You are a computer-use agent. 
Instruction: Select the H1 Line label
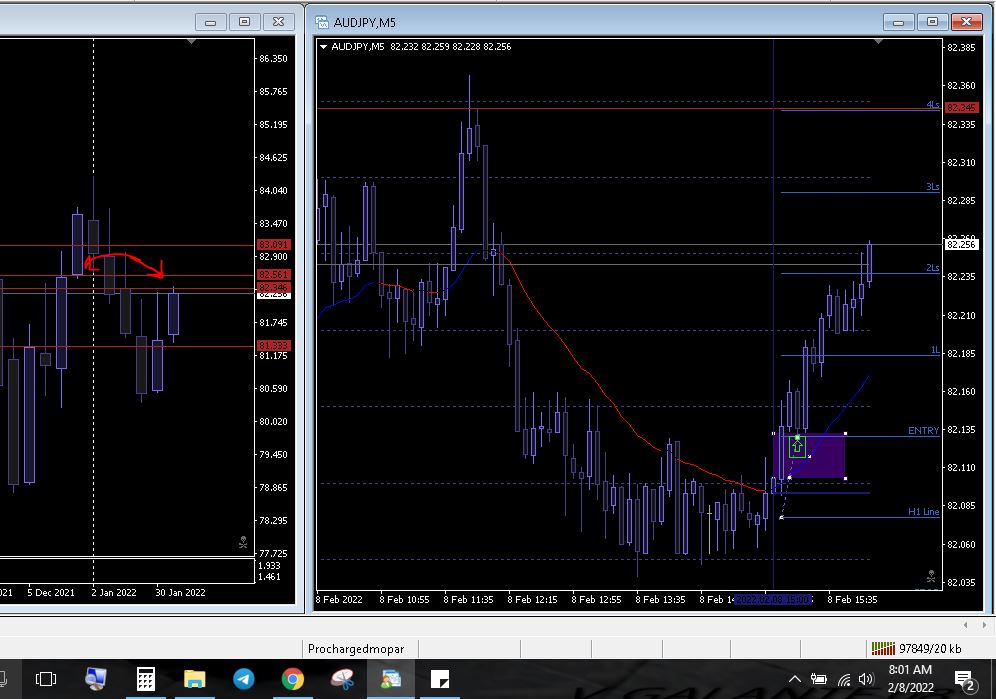923,512
